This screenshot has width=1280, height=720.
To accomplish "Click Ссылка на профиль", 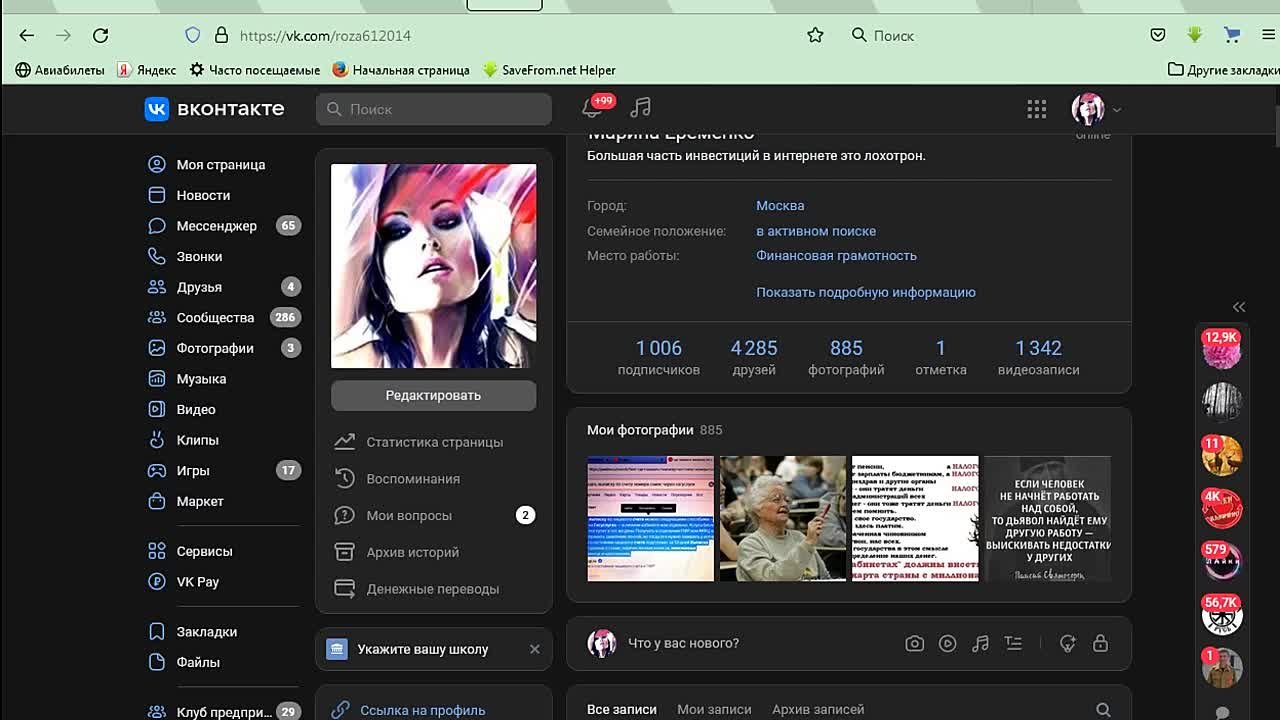I will pos(422,710).
